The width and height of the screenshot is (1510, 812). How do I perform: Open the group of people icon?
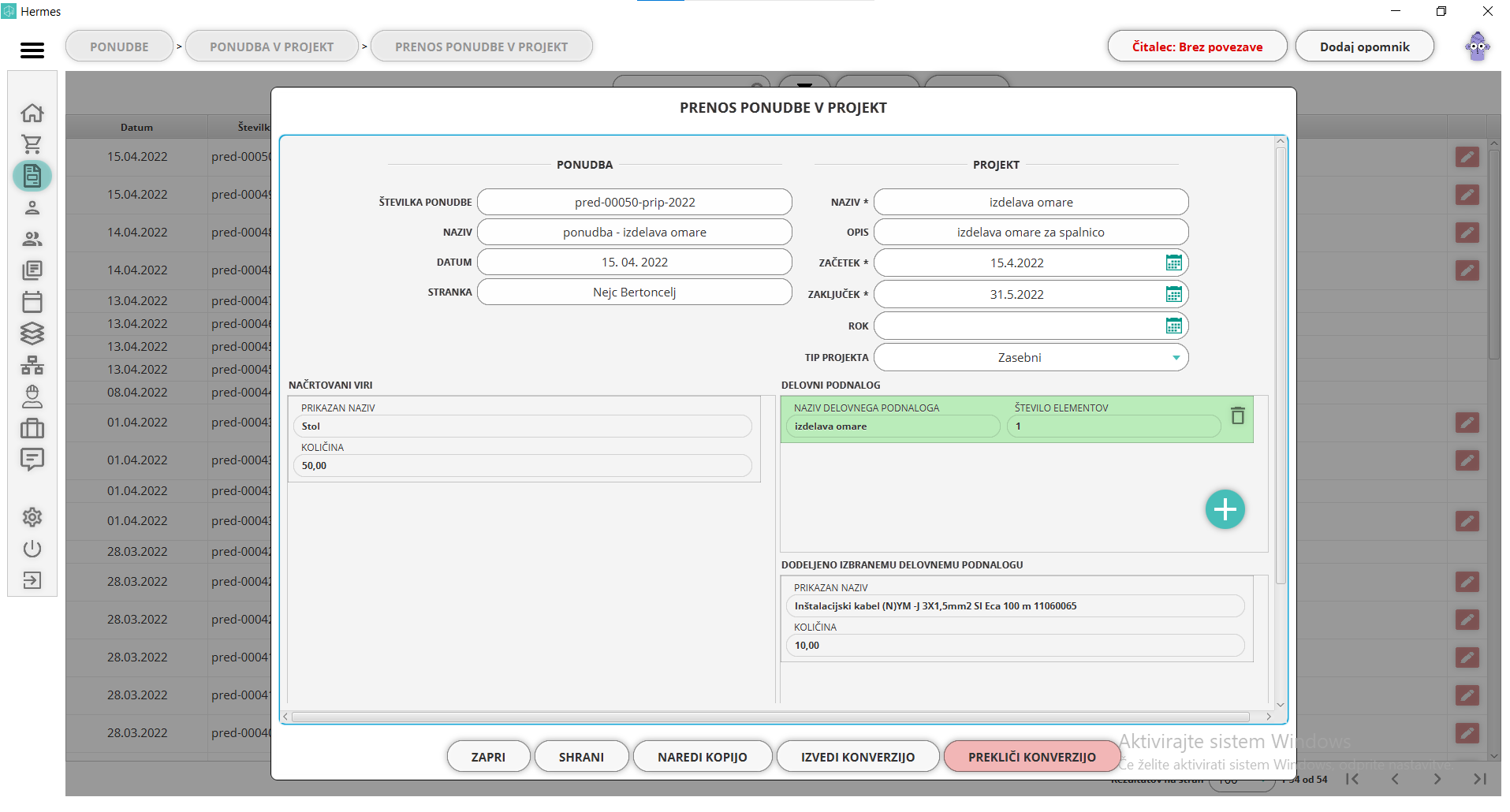[x=32, y=239]
